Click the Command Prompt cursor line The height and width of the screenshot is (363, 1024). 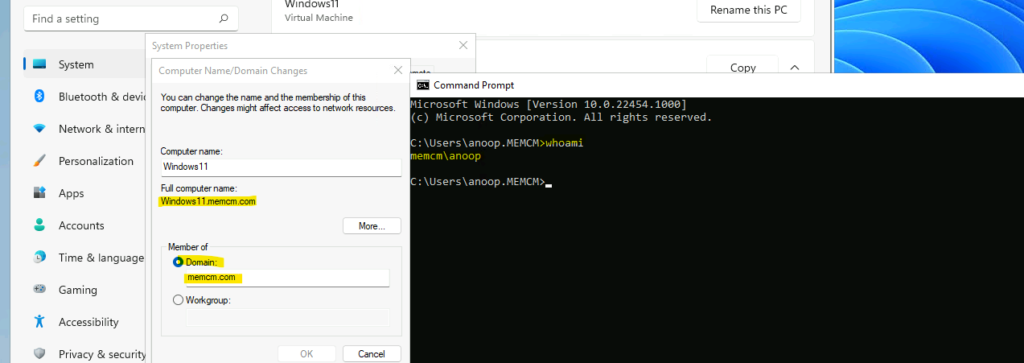pyautogui.click(x=481, y=182)
